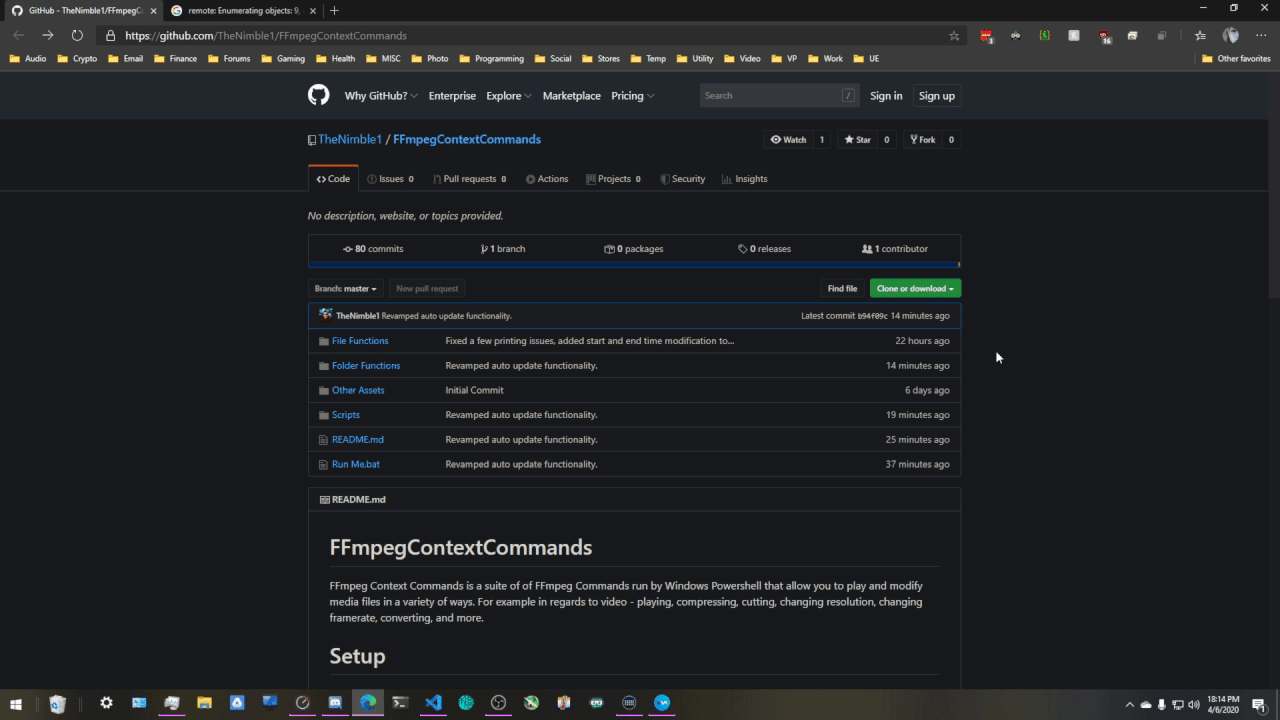The height and width of the screenshot is (720, 1280).
Task: Open PowerShell terminal in taskbar
Action: tap(400, 703)
